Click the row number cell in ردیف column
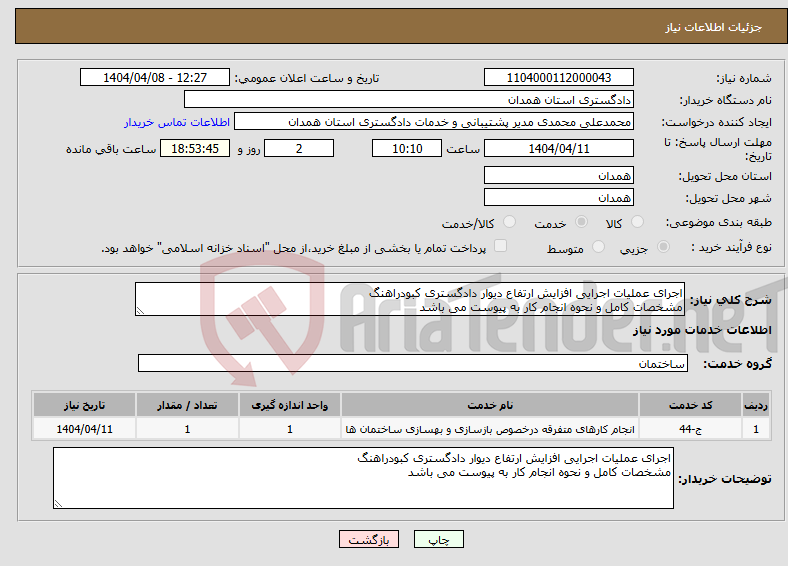 (x=756, y=429)
